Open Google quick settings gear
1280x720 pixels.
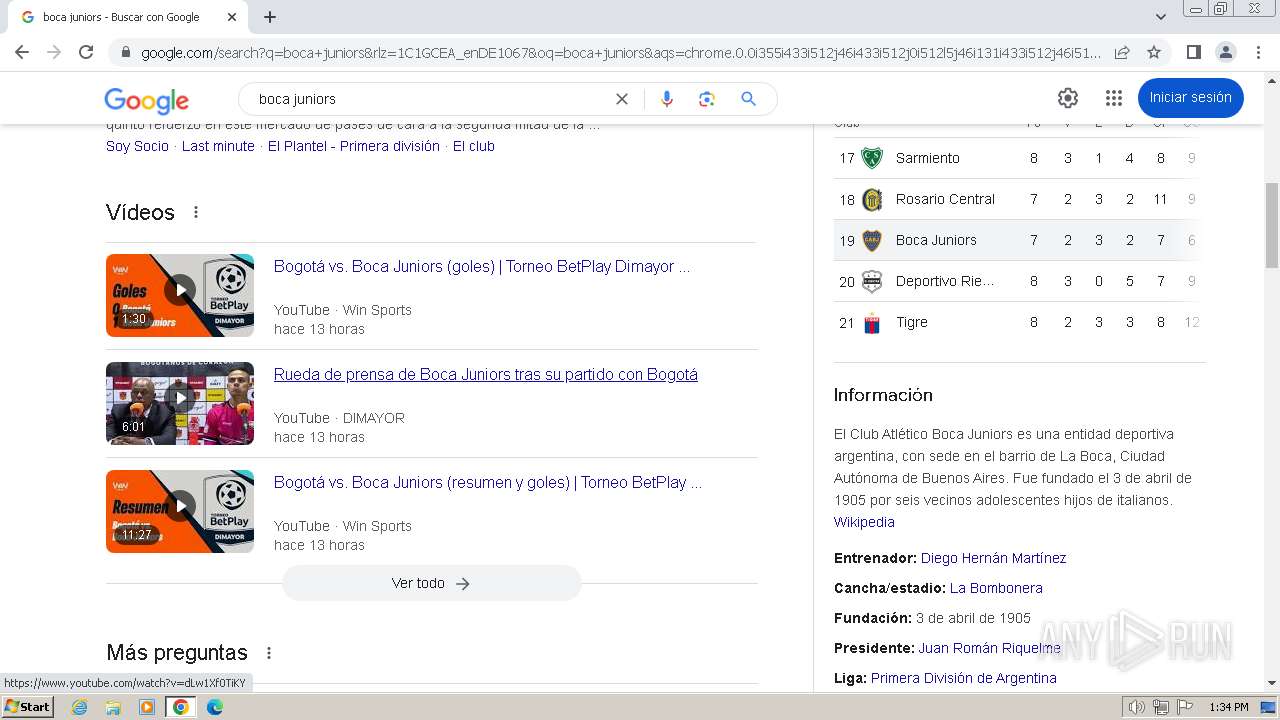[x=1068, y=98]
